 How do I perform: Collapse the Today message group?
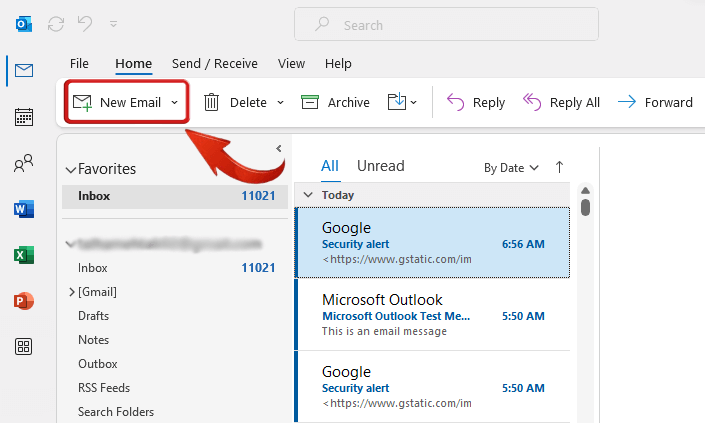308,195
